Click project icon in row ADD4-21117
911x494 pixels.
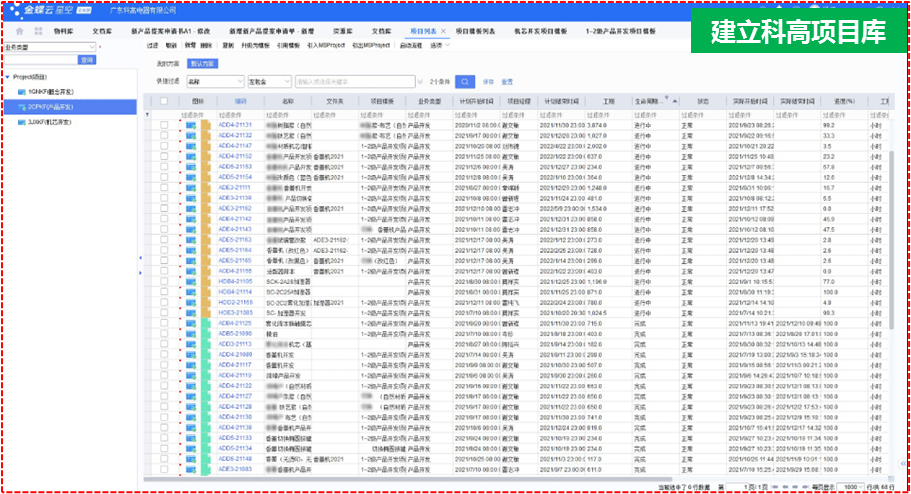pyautogui.click(x=191, y=365)
